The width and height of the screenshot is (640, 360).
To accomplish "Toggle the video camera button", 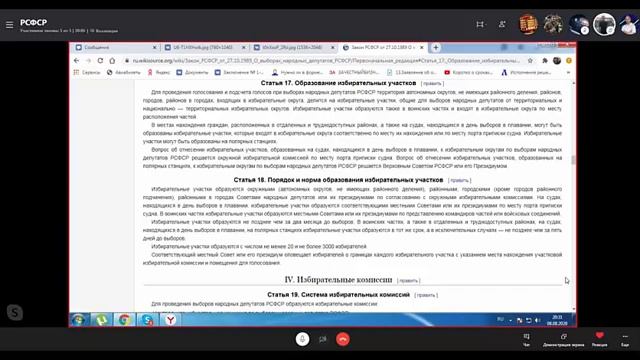I will (x=322, y=339).
